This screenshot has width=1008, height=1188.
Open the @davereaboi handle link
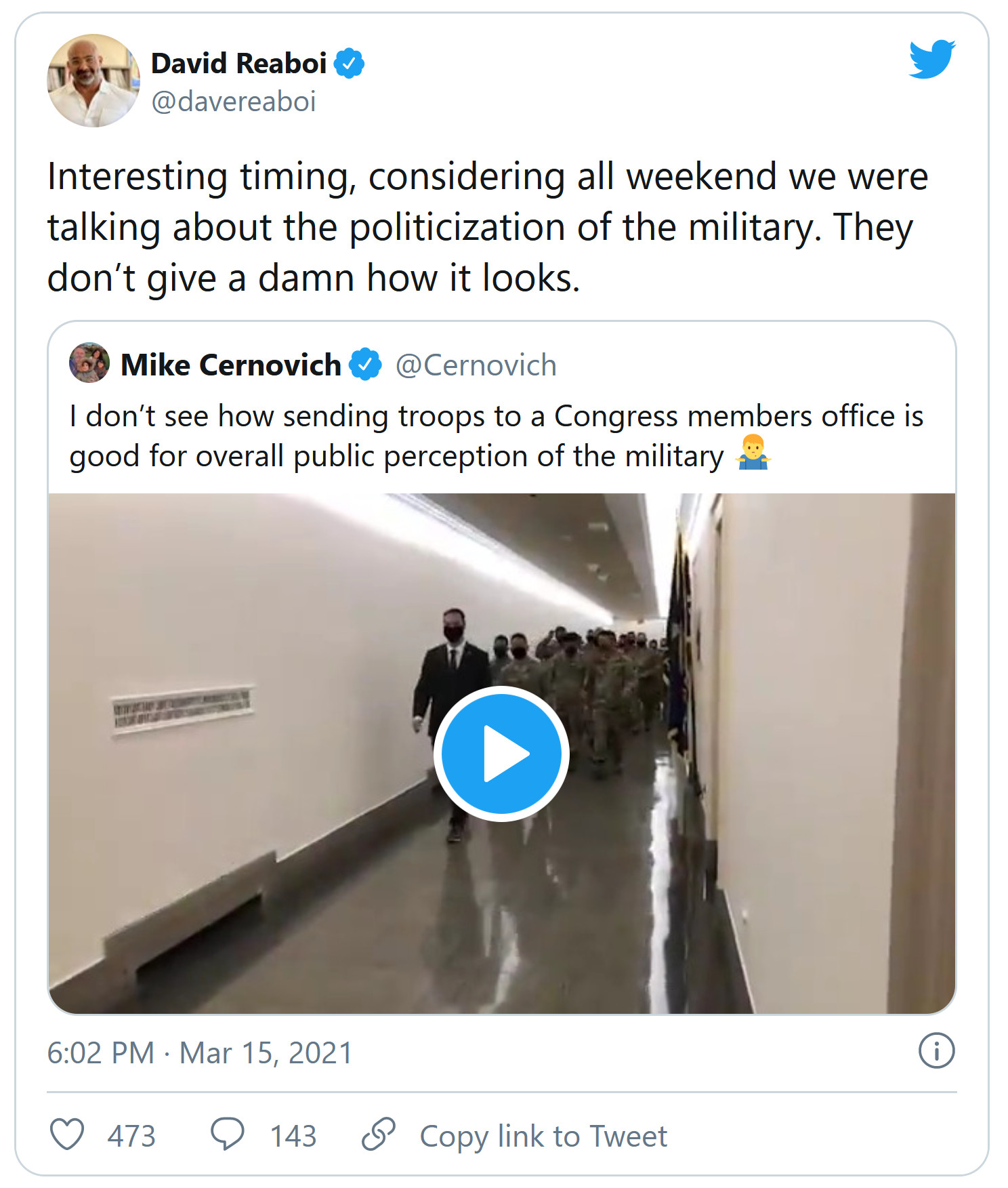(234, 102)
